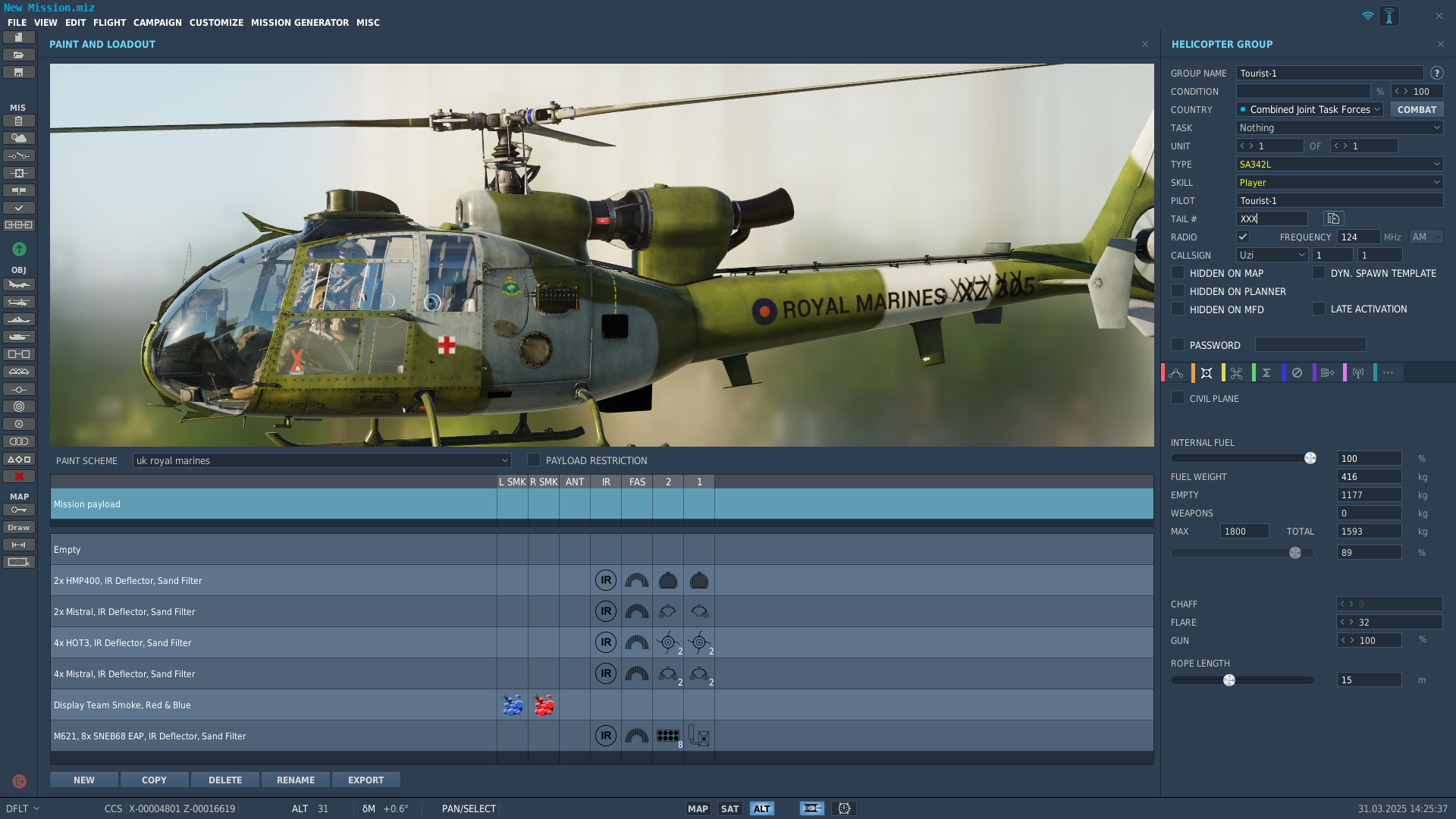Tick the LATE ACTIVATION checkbox
Screen dimensions: 1456x819
click(x=1319, y=309)
